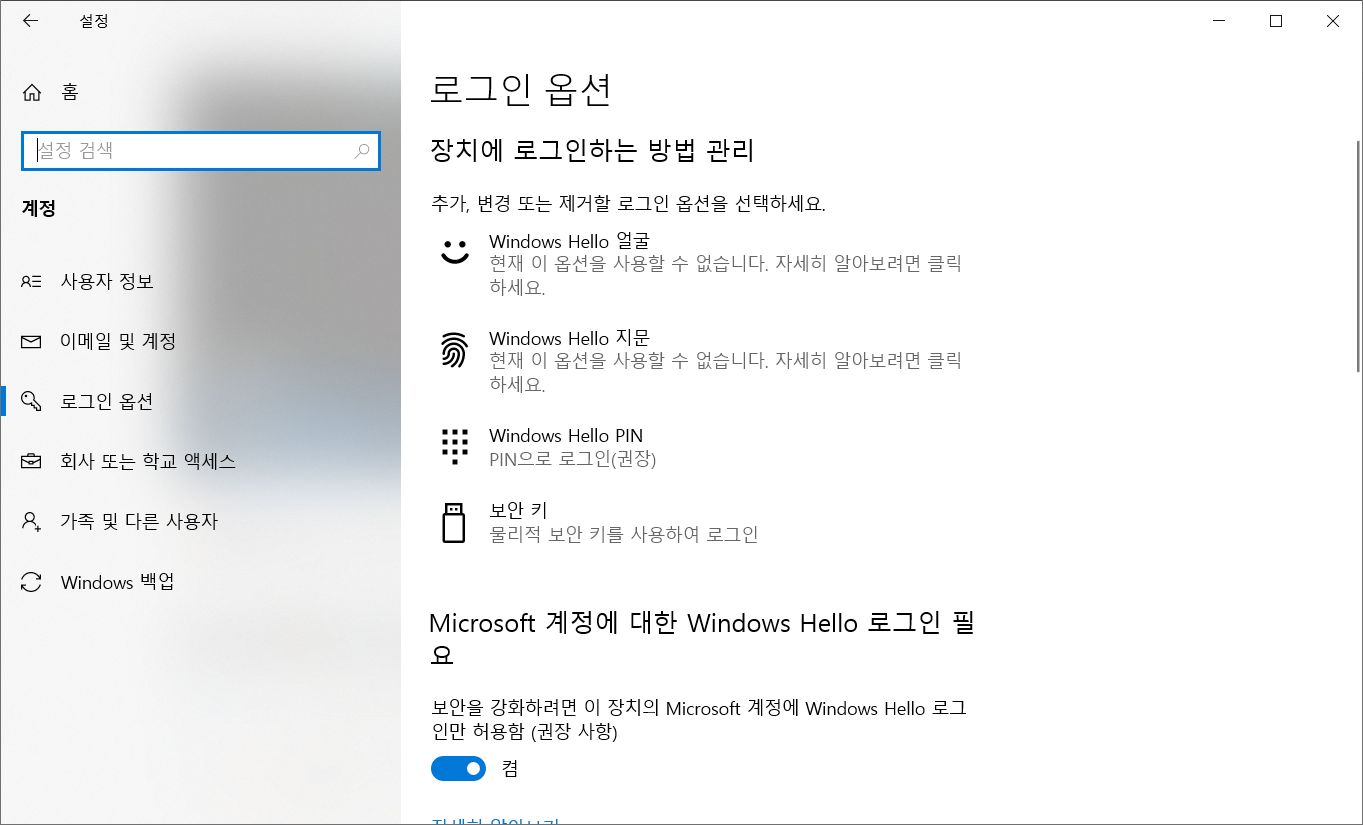Image resolution: width=1363 pixels, height=825 pixels.
Task: Select Windows Hello PIN option
Action: [x=704, y=447]
